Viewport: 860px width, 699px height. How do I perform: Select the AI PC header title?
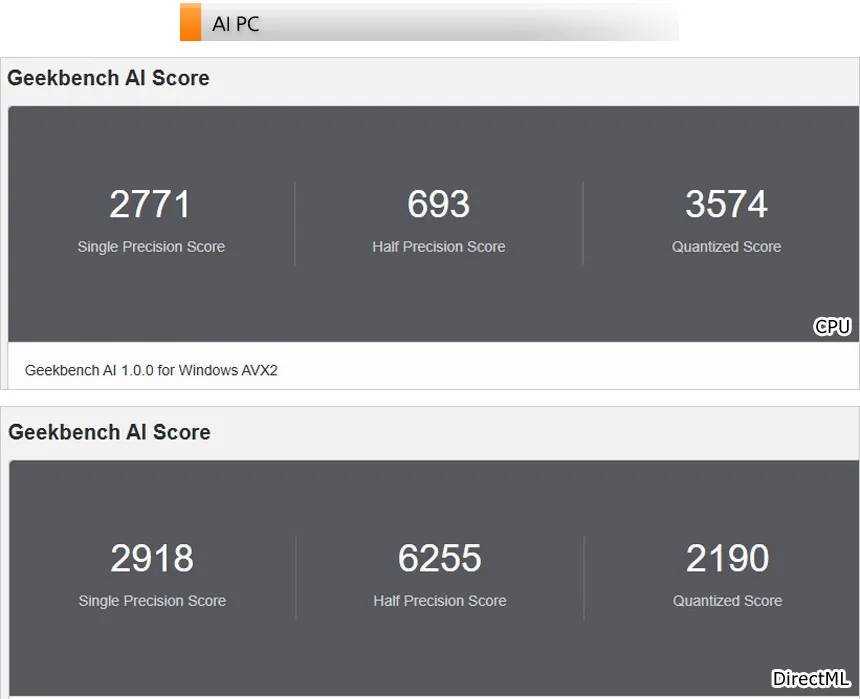tap(236, 24)
